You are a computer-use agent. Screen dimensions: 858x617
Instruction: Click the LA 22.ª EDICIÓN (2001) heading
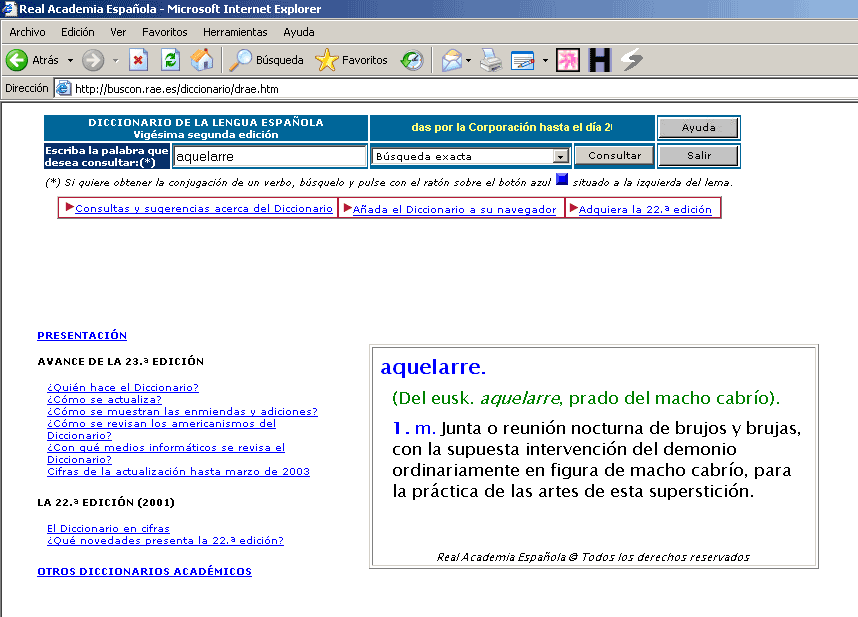pos(106,502)
